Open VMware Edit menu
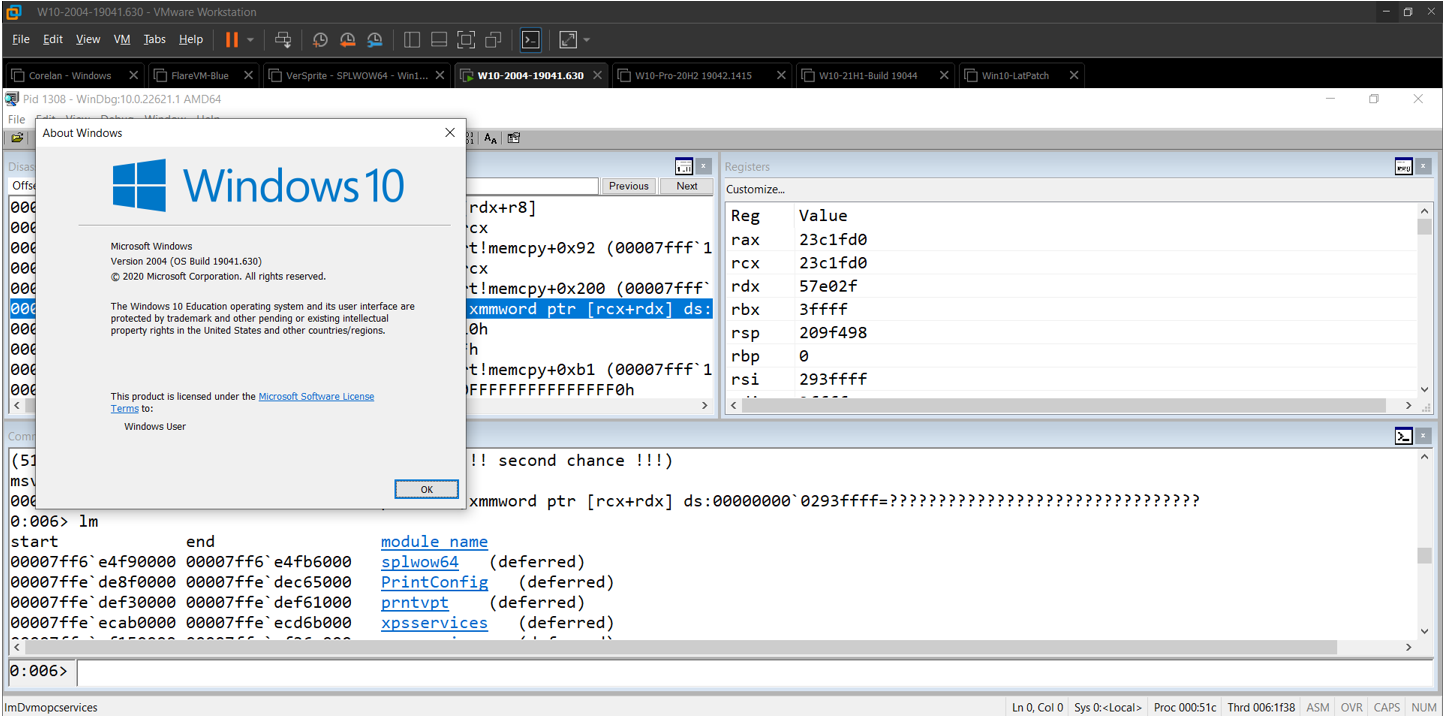Image resolution: width=1444 pixels, height=718 pixels. [x=53, y=40]
